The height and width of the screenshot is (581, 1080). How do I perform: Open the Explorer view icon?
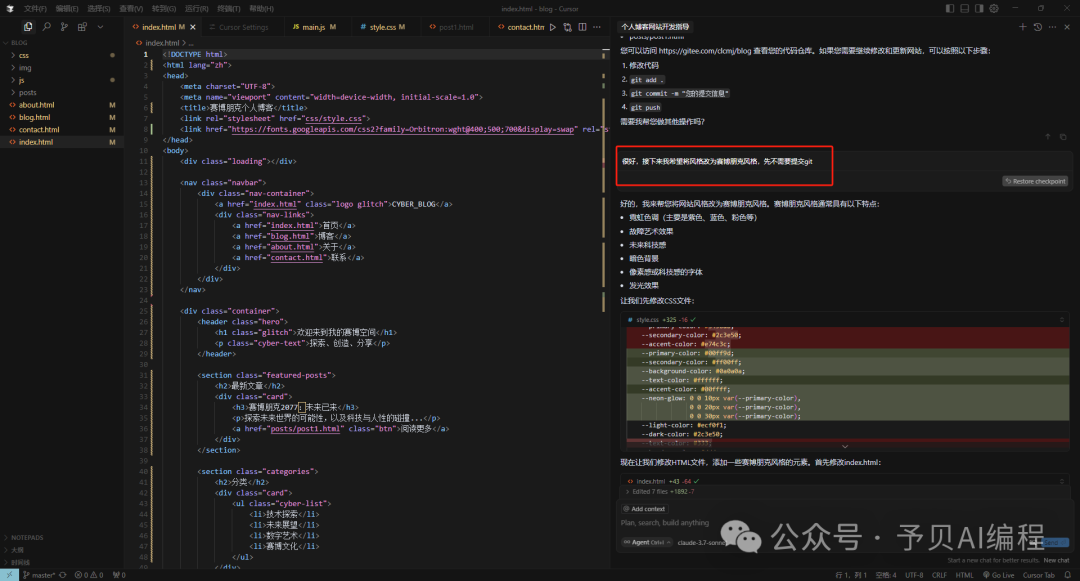(28, 27)
